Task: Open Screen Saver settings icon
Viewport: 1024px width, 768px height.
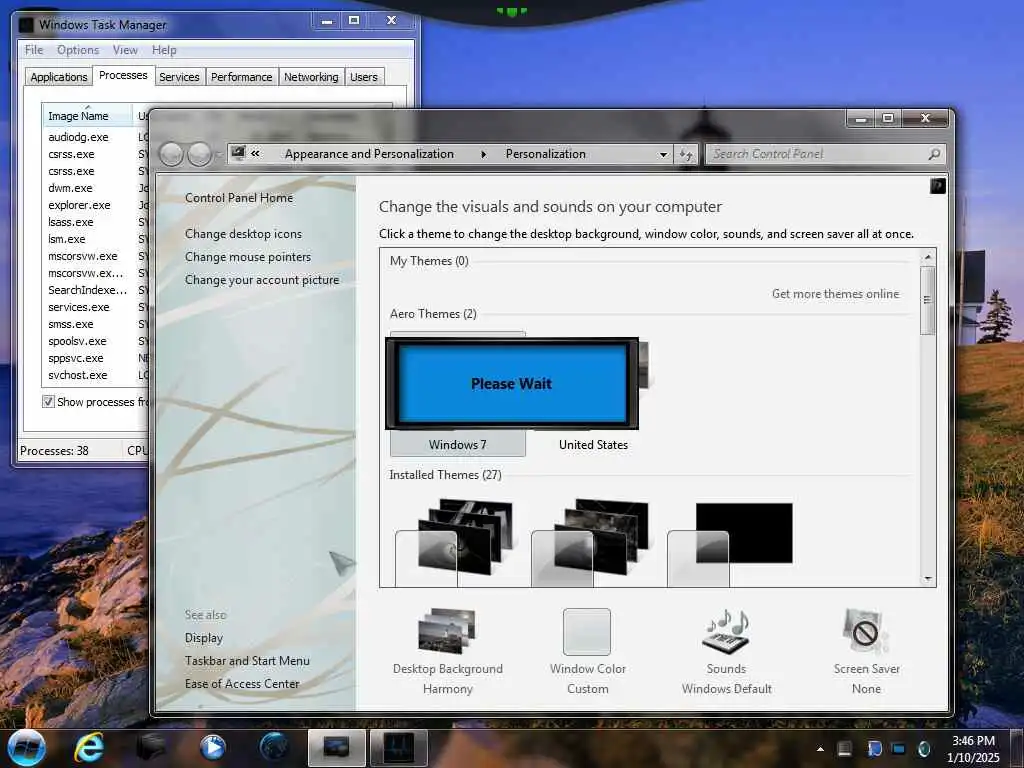Action: coord(865,631)
